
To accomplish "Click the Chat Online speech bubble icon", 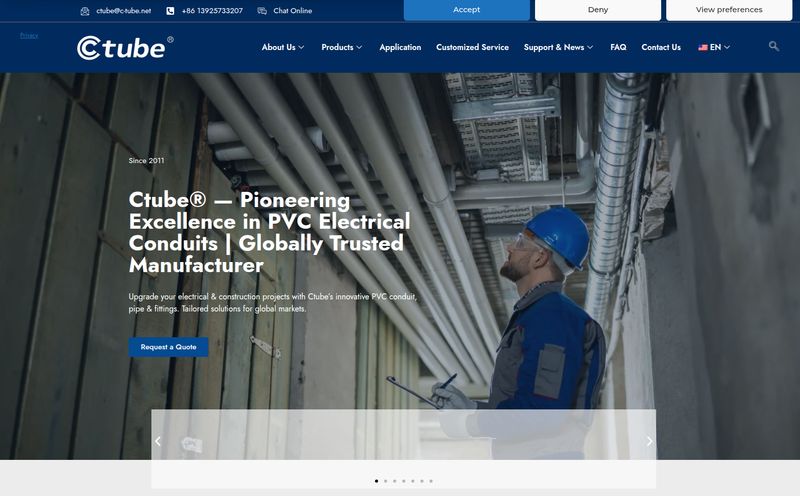I will click(262, 11).
